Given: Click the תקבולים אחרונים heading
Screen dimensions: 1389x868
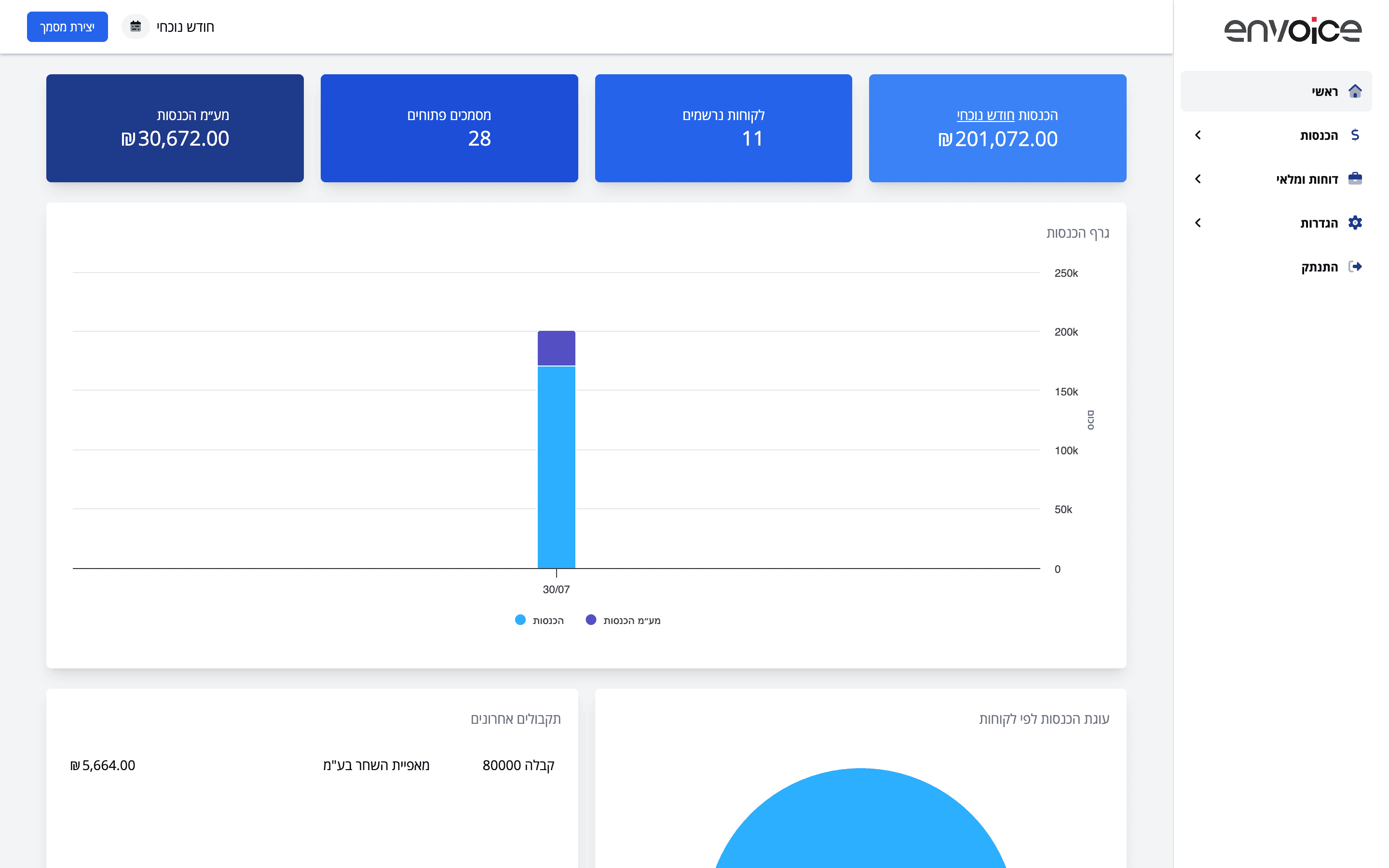Looking at the screenshot, I should tap(516, 719).
